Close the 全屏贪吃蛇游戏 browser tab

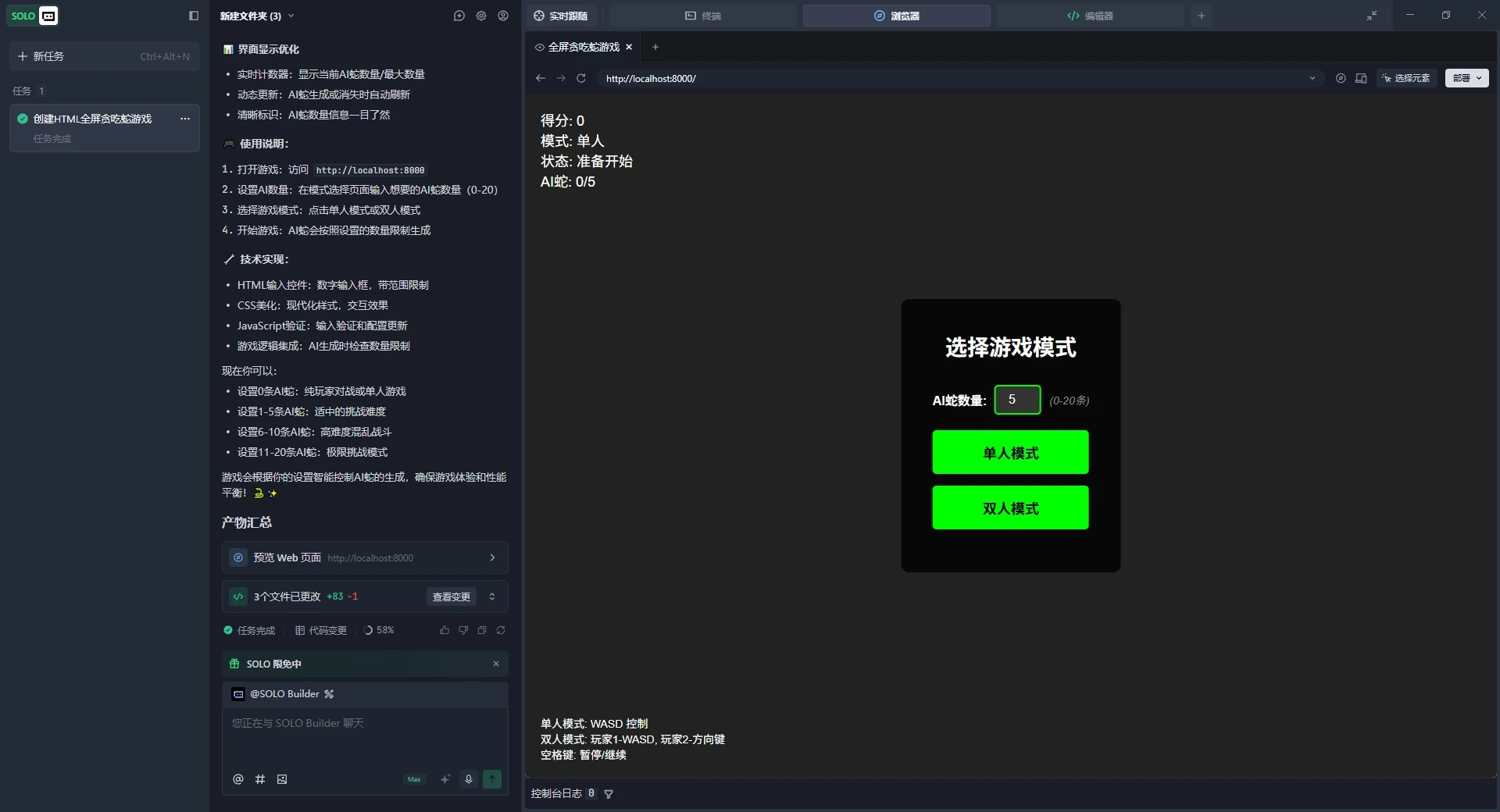click(x=629, y=47)
